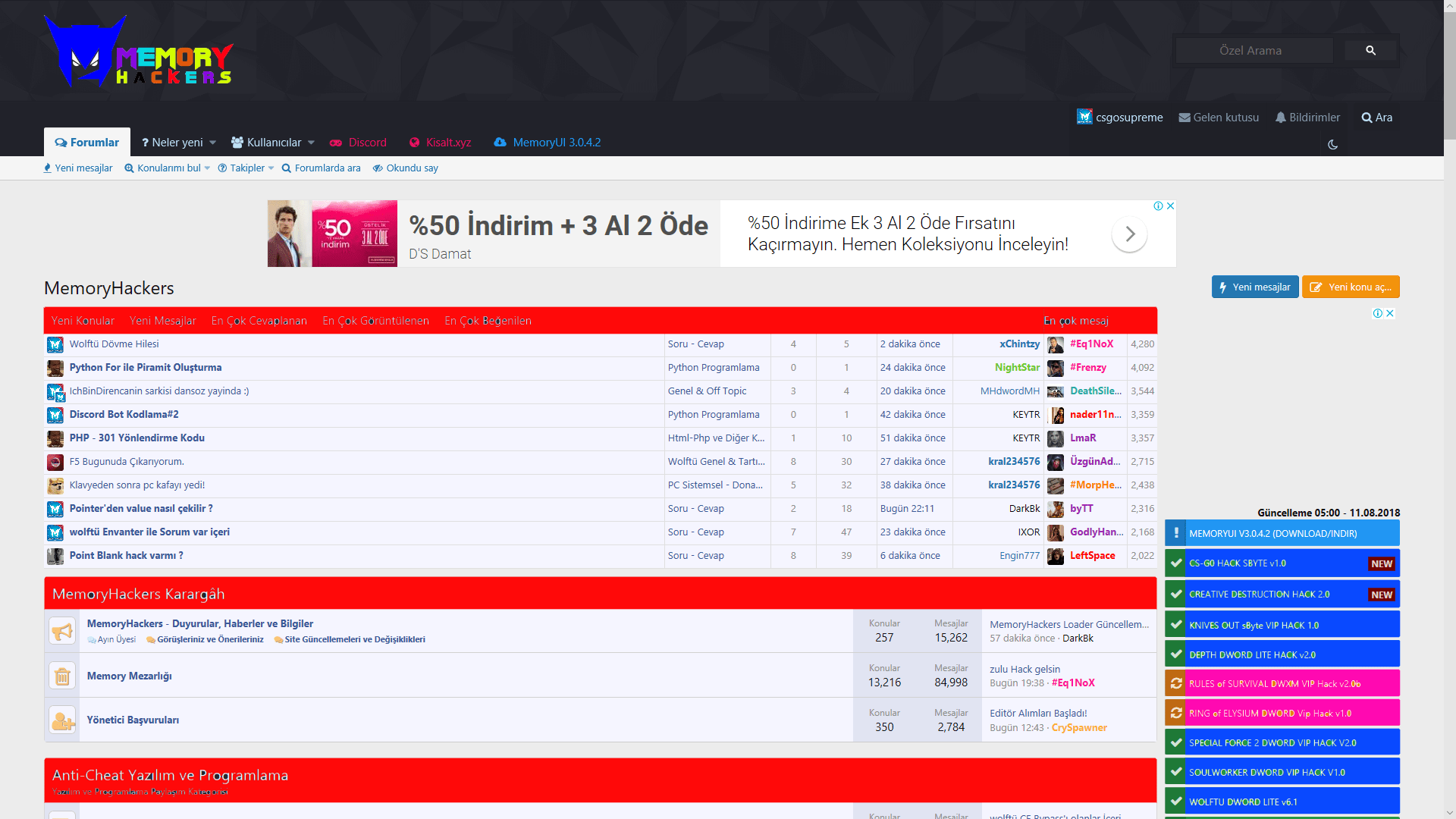The width and height of the screenshot is (1456, 819).
Task: Click the D'S Damat ad thumbnail
Action: pyautogui.click(x=332, y=234)
